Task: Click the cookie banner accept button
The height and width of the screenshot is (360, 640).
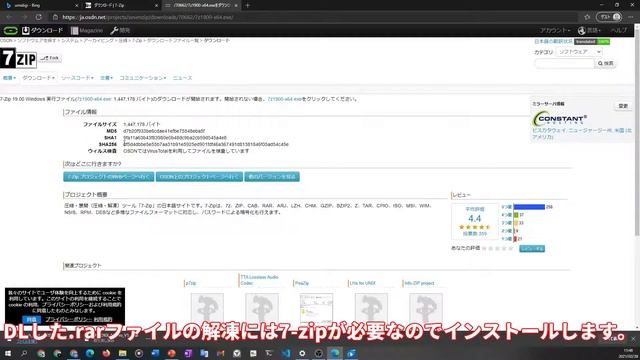Action: pyautogui.click(x=31, y=320)
